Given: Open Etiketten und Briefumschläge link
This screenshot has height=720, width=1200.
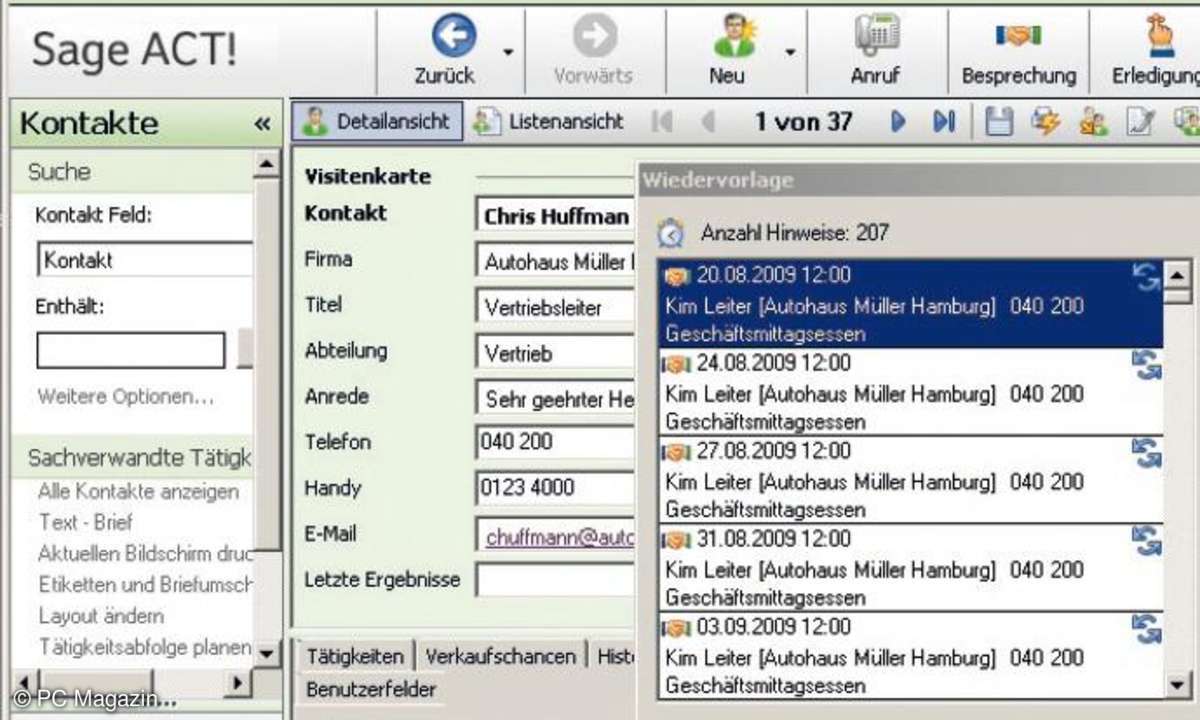Looking at the screenshot, I should point(145,584).
